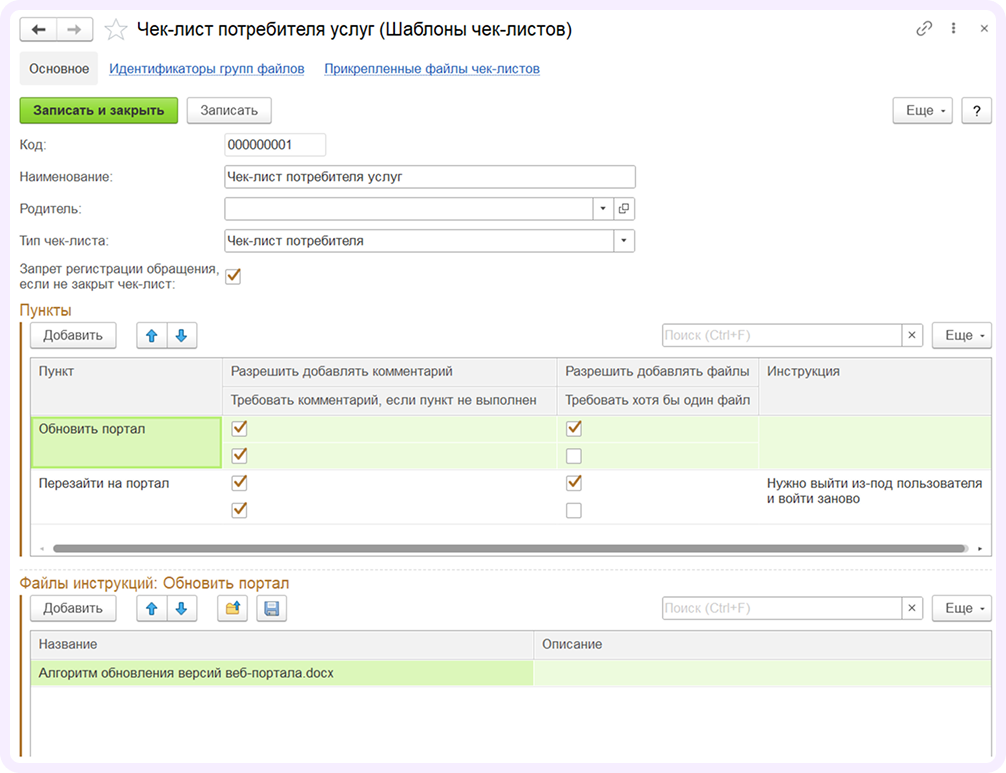Clear the Пункты search field with X

[911, 335]
